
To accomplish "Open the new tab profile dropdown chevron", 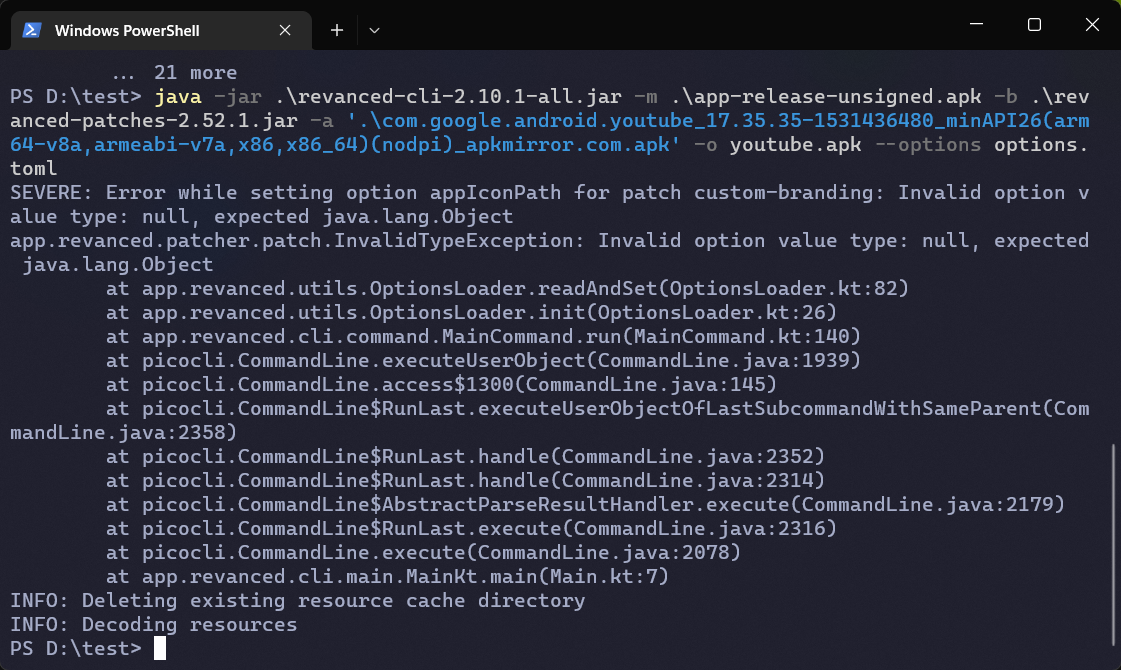I will 374,30.
